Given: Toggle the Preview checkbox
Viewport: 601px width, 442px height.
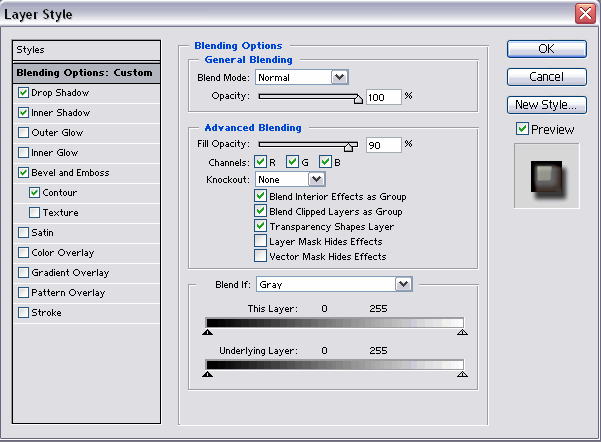Looking at the screenshot, I should point(522,129).
